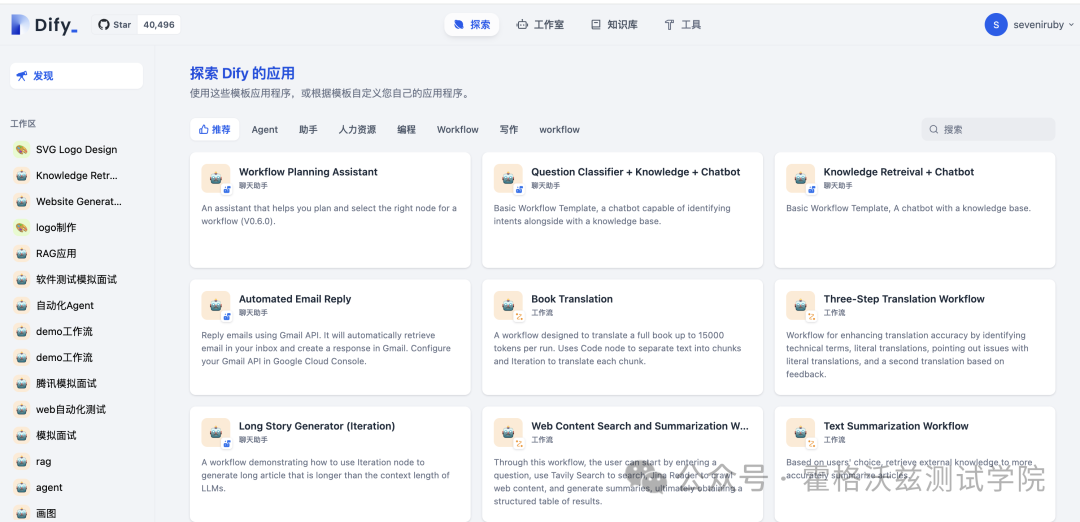Click the 发现 telescope icon

[x=22, y=76]
